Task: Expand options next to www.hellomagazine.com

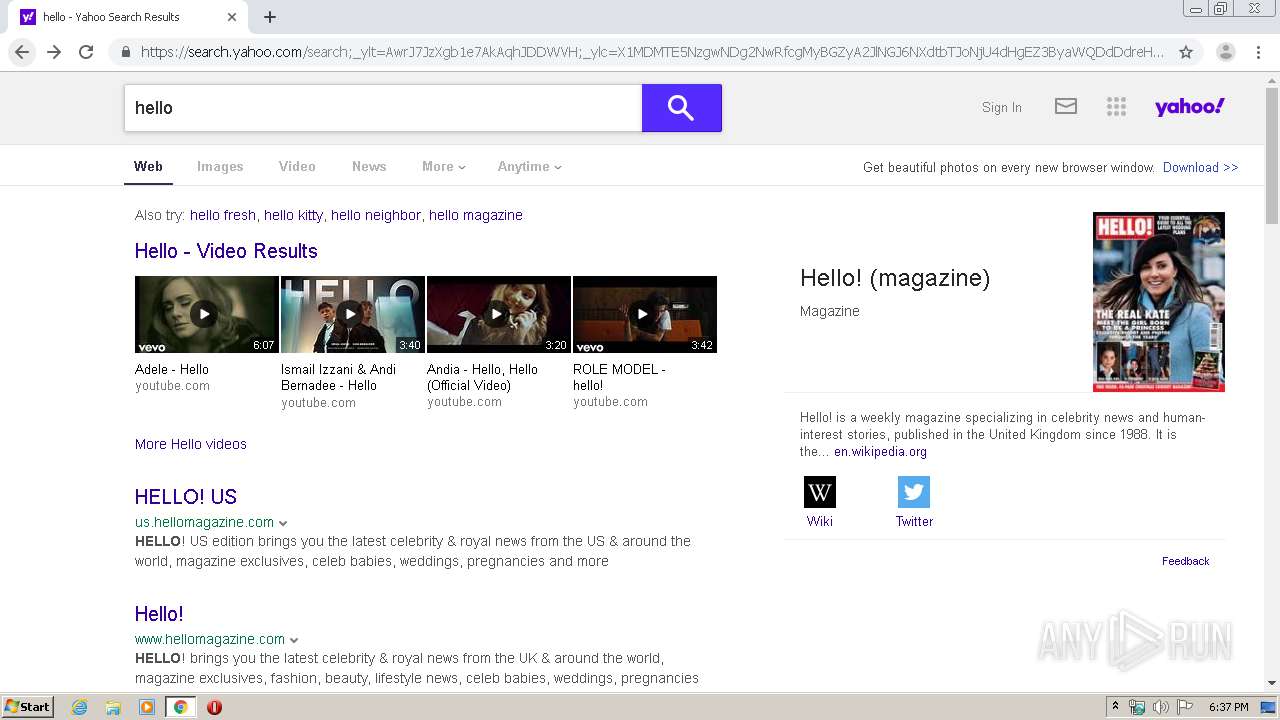Action: 294,640
